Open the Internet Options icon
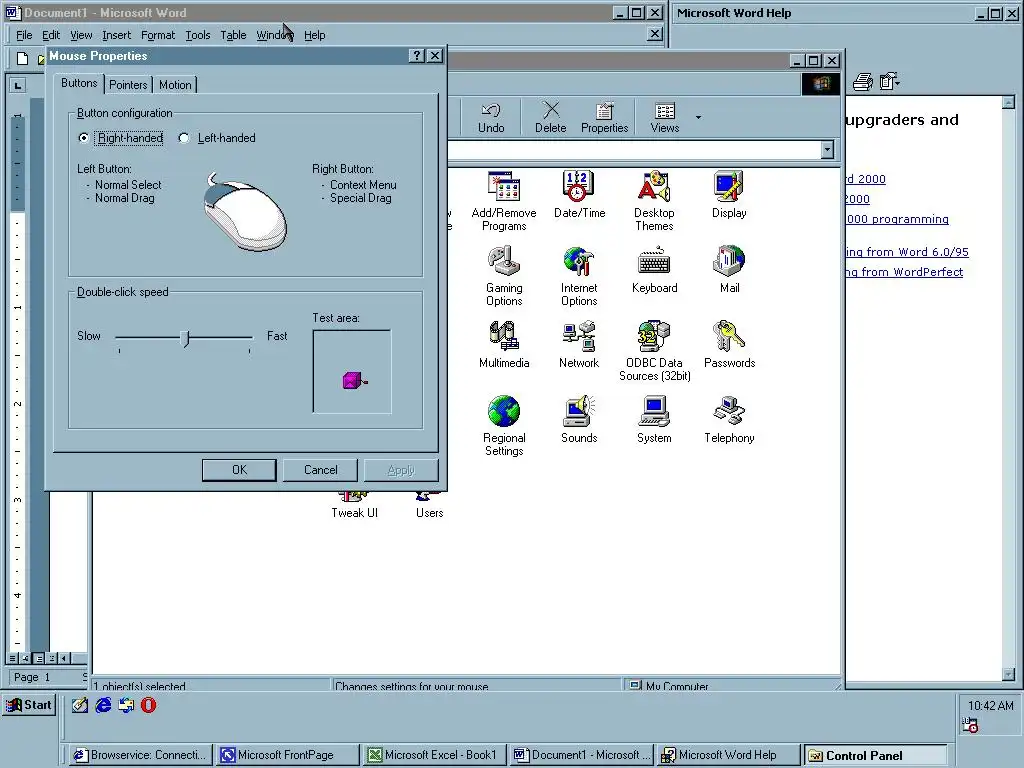 pyautogui.click(x=579, y=275)
